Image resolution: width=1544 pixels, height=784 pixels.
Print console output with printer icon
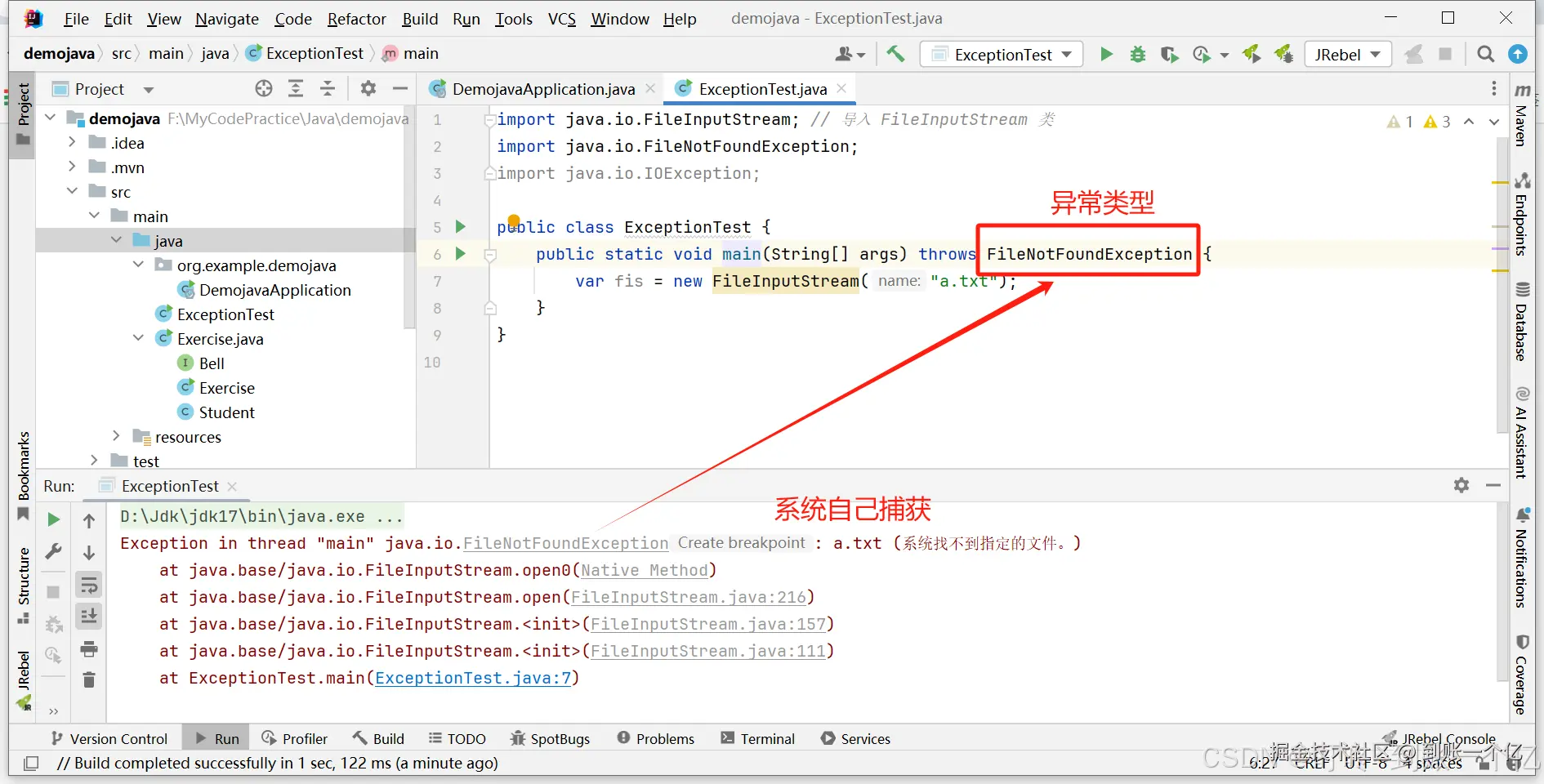[89, 649]
